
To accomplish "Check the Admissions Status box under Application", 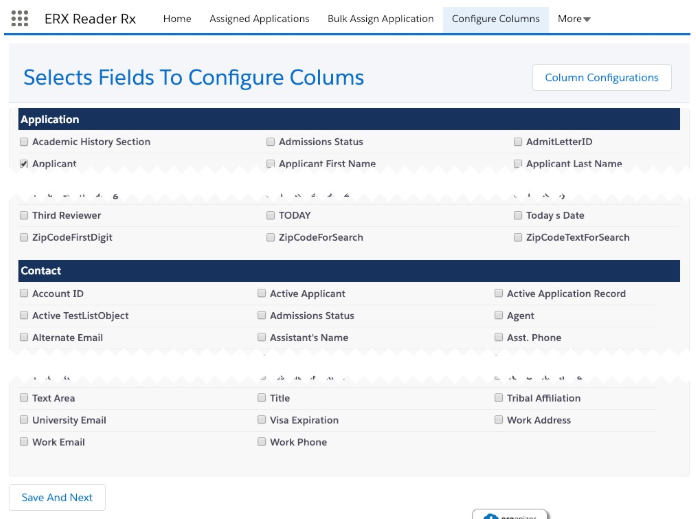I will pyautogui.click(x=271, y=142).
